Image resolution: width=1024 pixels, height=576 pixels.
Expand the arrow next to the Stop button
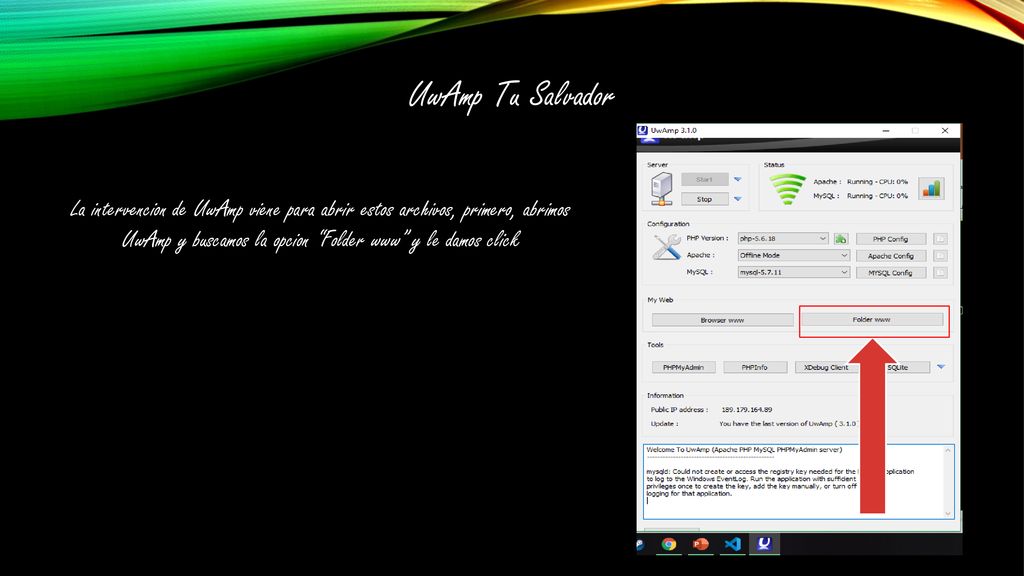[x=737, y=199]
